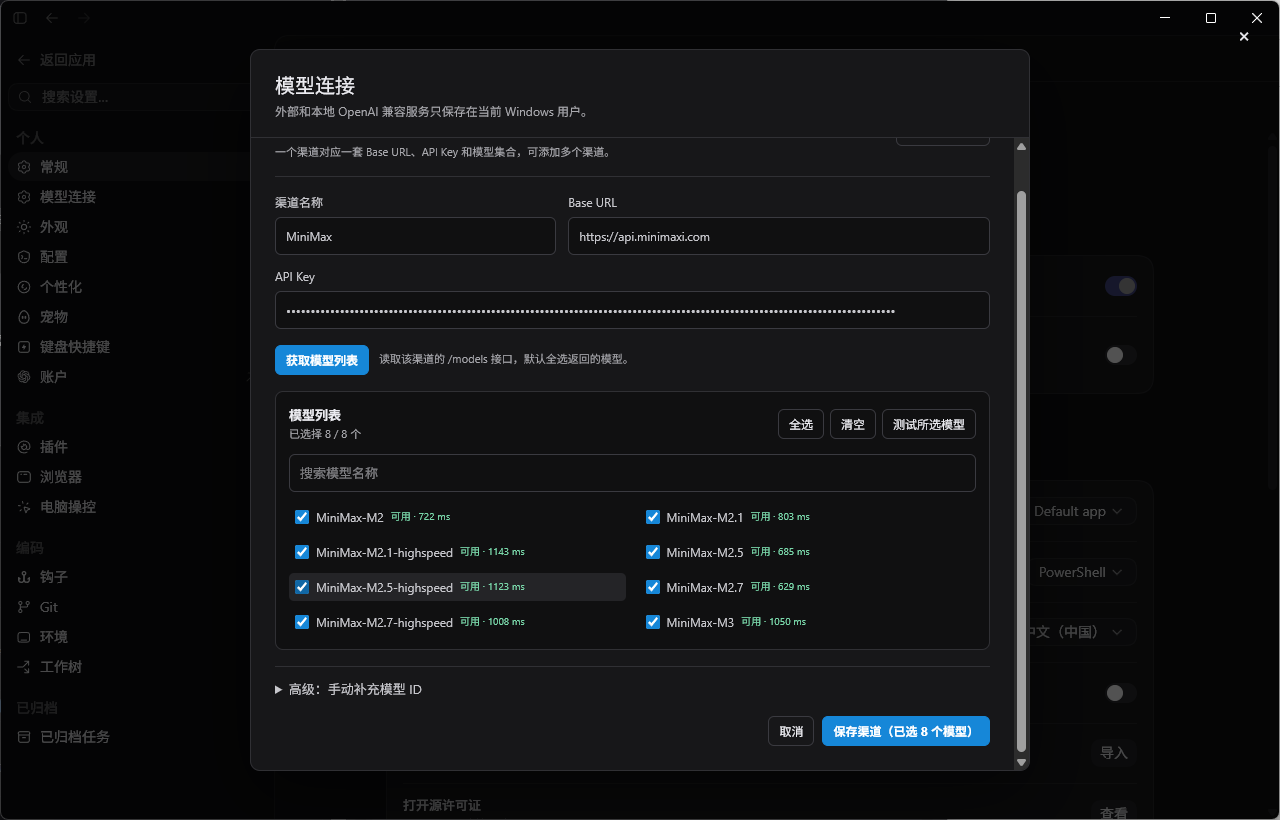Viewport: 1280px width, 820px height.
Task: Toggle the sidebar panel icon in title bar
Action: coord(20,18)
